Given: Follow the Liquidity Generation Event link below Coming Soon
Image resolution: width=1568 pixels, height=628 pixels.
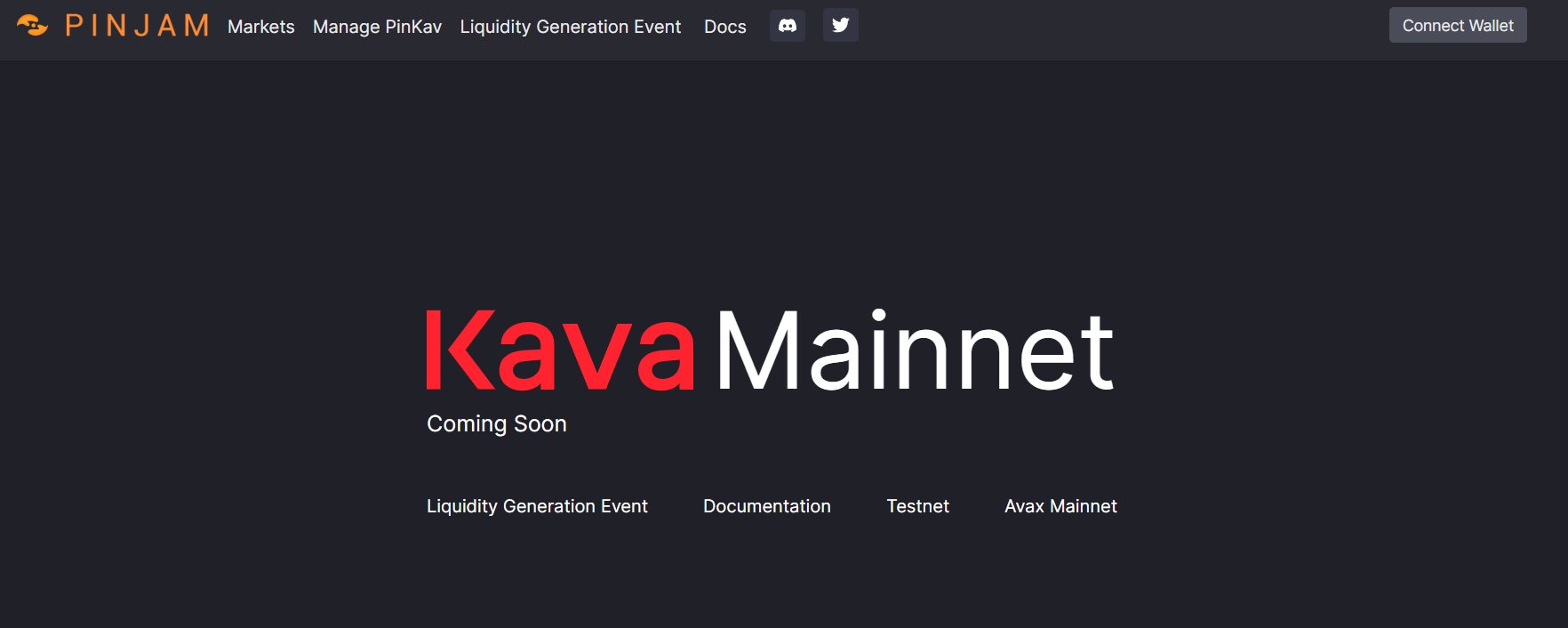Looking at the screenshot, I should pyautogui.click(x=537, y=506).
